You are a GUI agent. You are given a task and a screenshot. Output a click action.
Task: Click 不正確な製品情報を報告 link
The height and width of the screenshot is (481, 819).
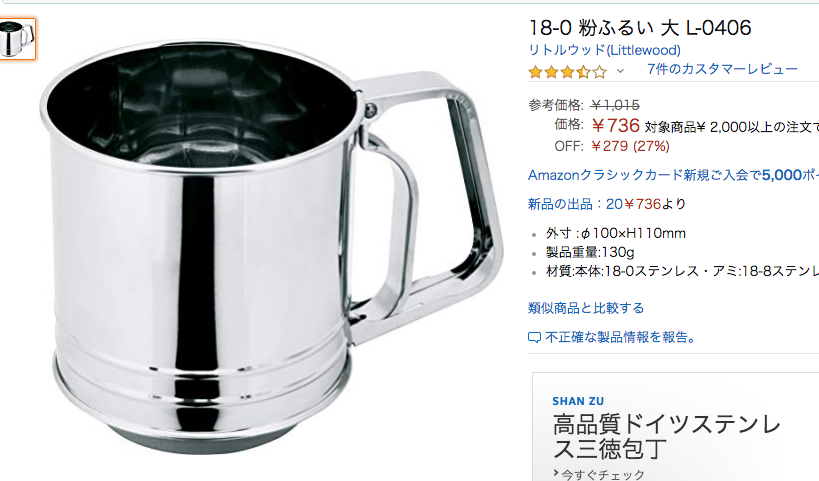[620, 337]
